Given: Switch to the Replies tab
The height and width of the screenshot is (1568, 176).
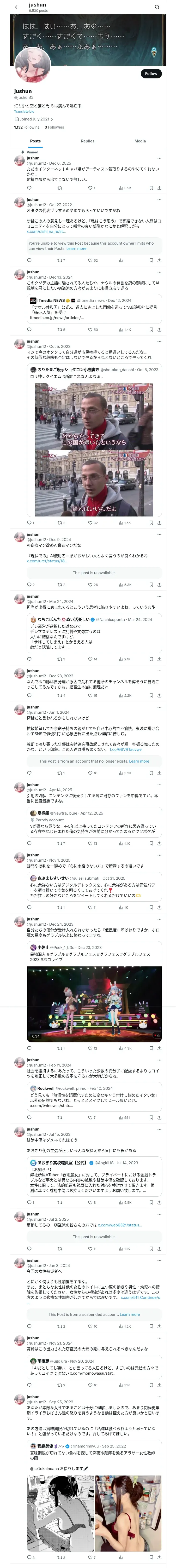Looking at the screenshot, I should coord(87,141).
